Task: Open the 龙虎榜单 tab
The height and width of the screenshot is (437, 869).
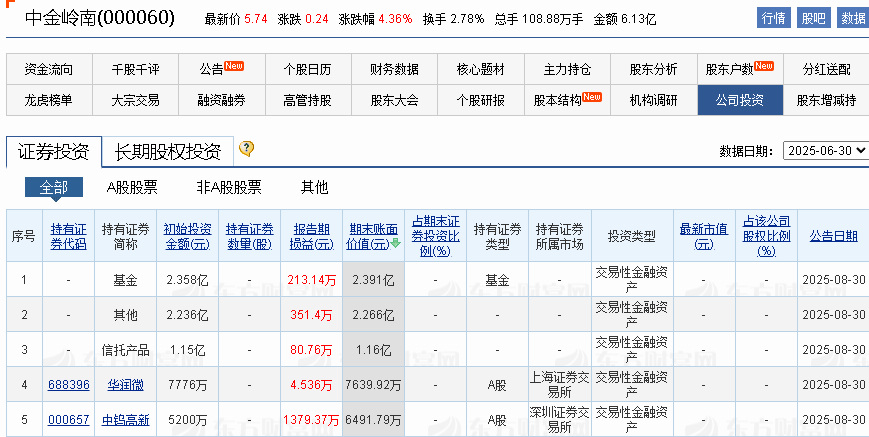Action: (x=49, y=100)
